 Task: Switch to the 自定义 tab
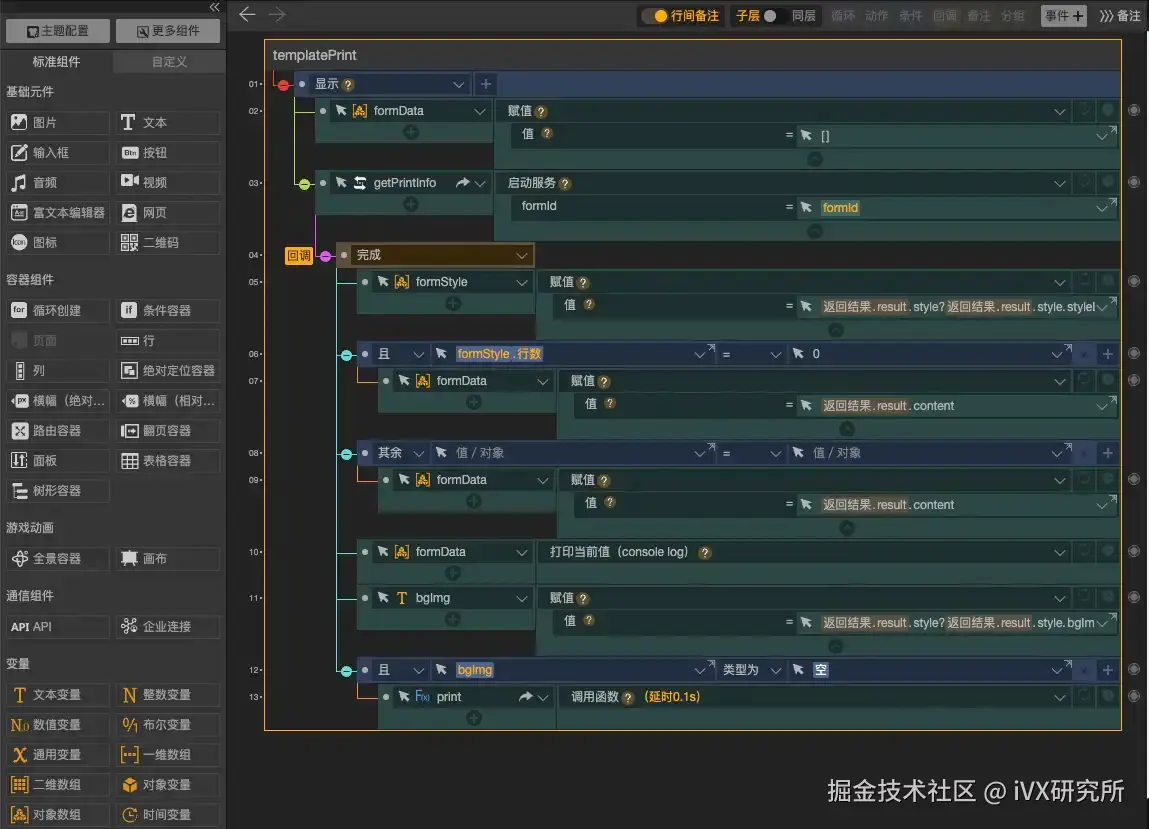coord(169,62)
